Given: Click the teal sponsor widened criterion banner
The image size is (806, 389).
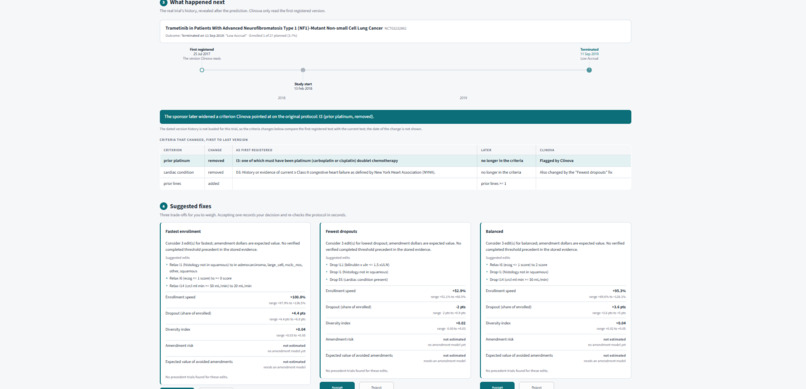Looking at the screenshot, I should [x=395, y=117].
